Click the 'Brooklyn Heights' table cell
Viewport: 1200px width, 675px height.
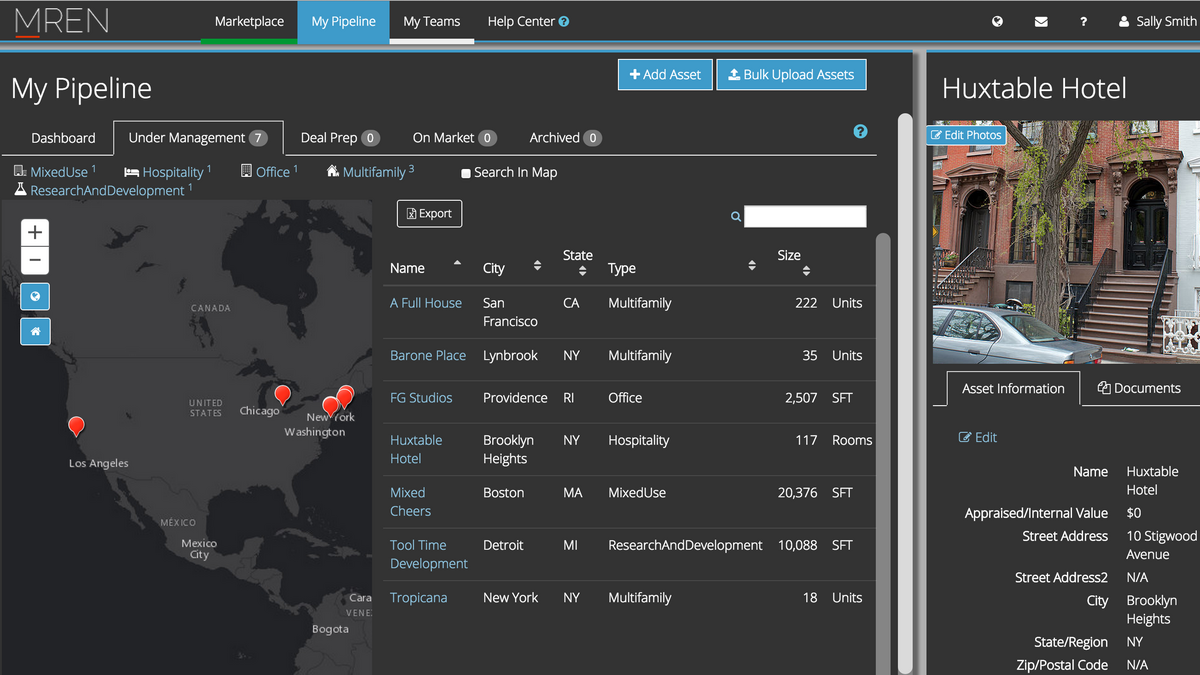coord(508,449)
